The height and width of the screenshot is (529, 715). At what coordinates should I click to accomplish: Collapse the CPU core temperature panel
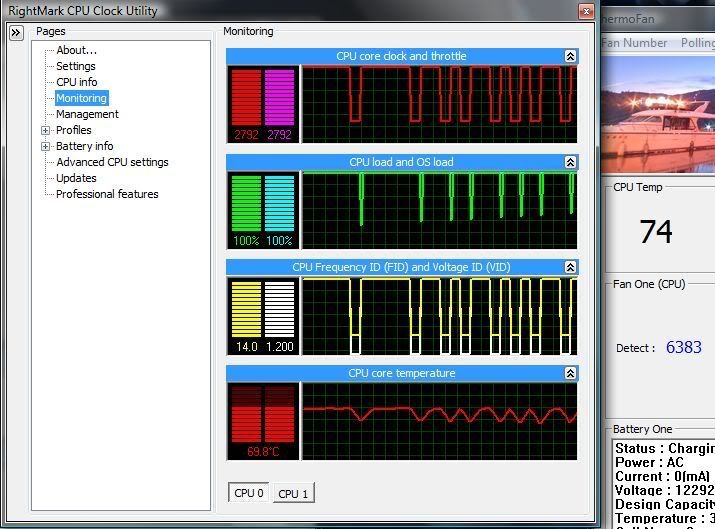click(x=570, y=374)
